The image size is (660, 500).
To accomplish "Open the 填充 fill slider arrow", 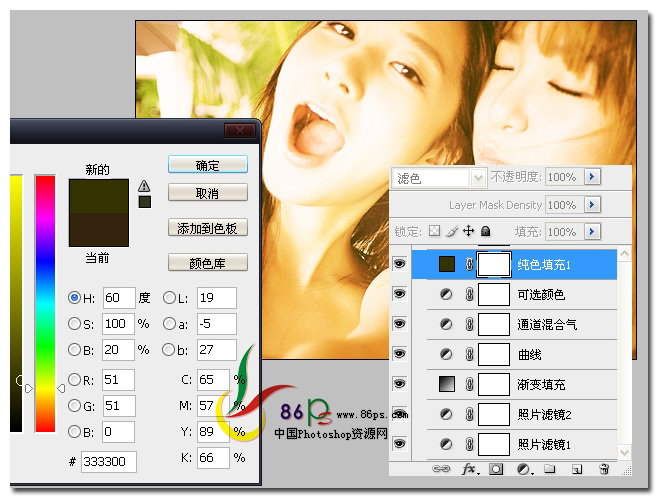I will click(591, 232).
